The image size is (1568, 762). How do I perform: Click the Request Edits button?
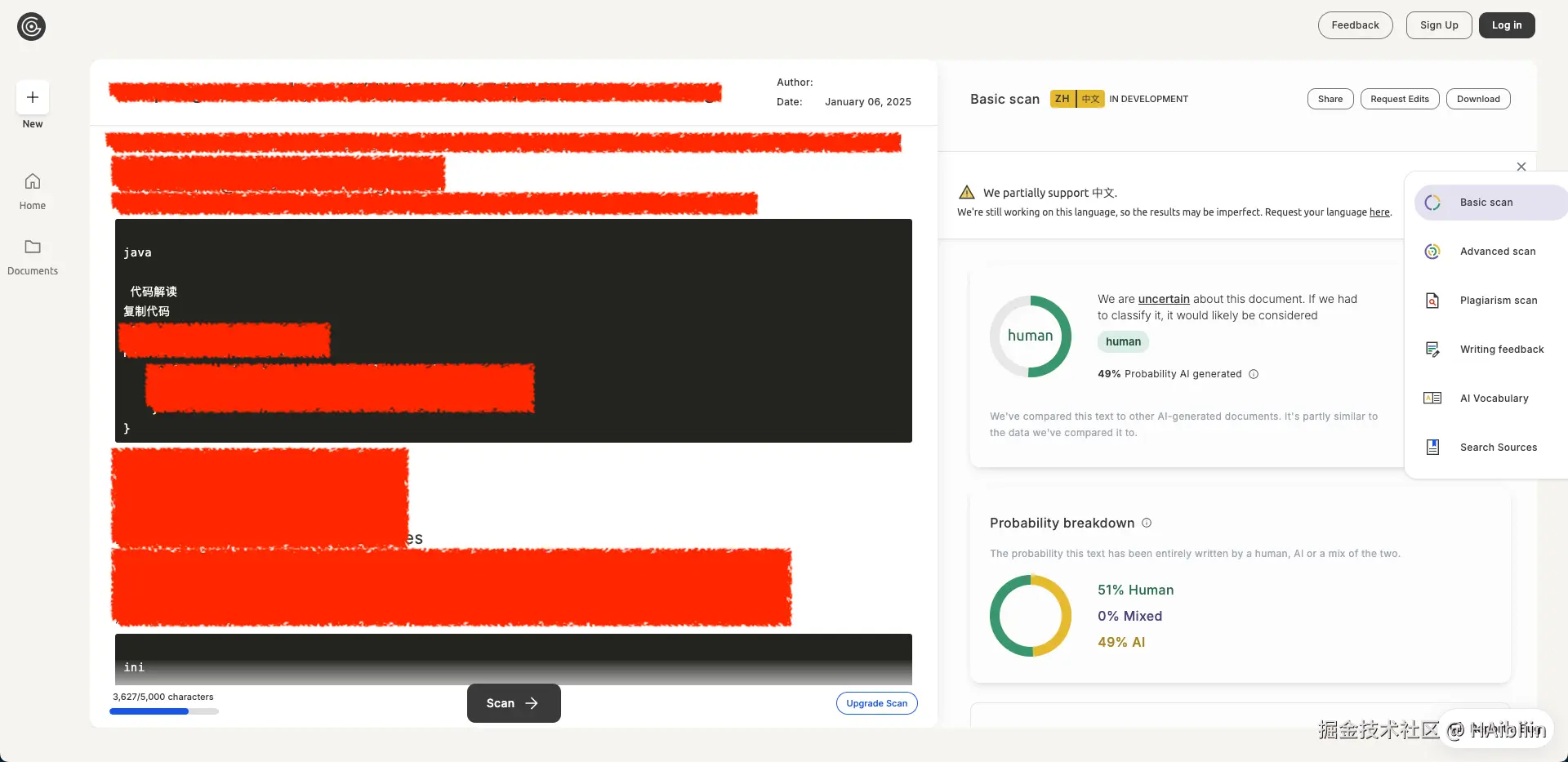coord(1399,99)
